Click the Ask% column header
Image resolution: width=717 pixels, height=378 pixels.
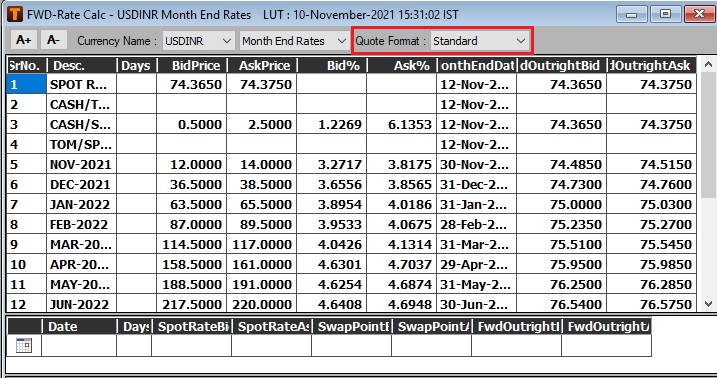401,65
